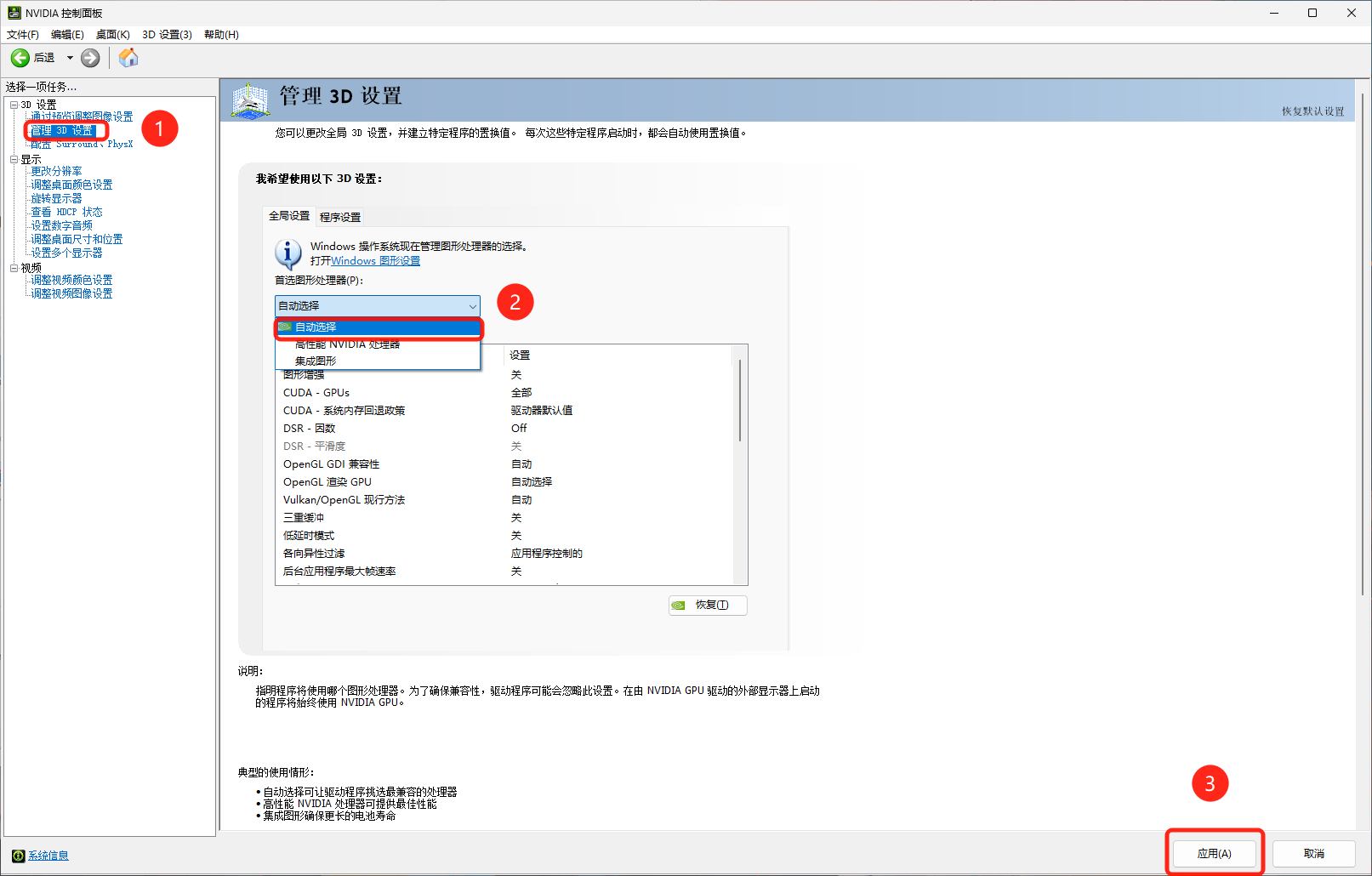Go to the Home page icon
Viewport: 1372px width, 876px height.
pyautogui.click(x=128, y=57)
